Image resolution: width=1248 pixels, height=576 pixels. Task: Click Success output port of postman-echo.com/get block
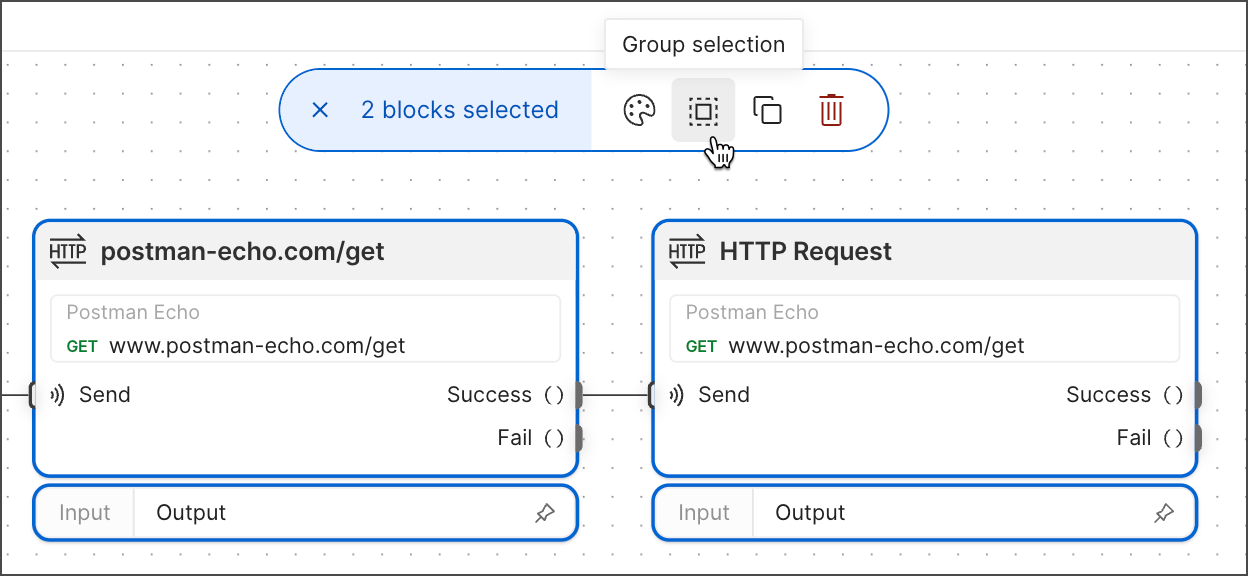578,395
